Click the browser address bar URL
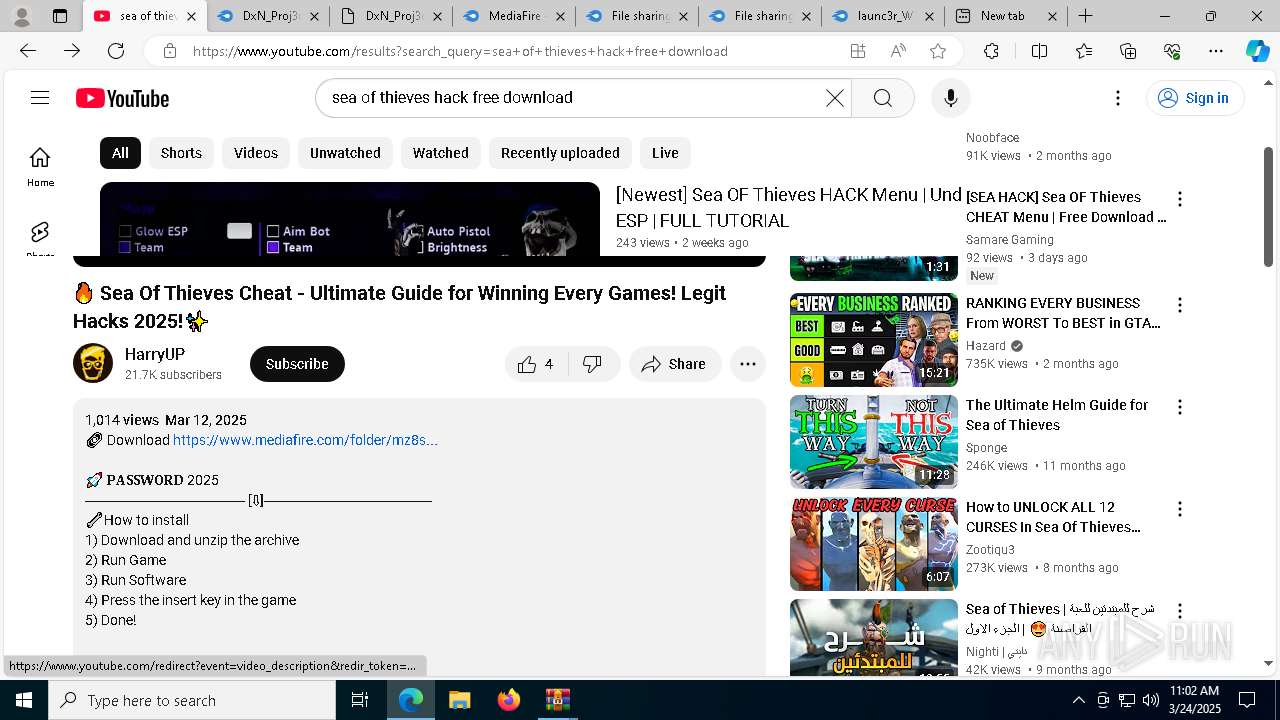 point(460,51)
